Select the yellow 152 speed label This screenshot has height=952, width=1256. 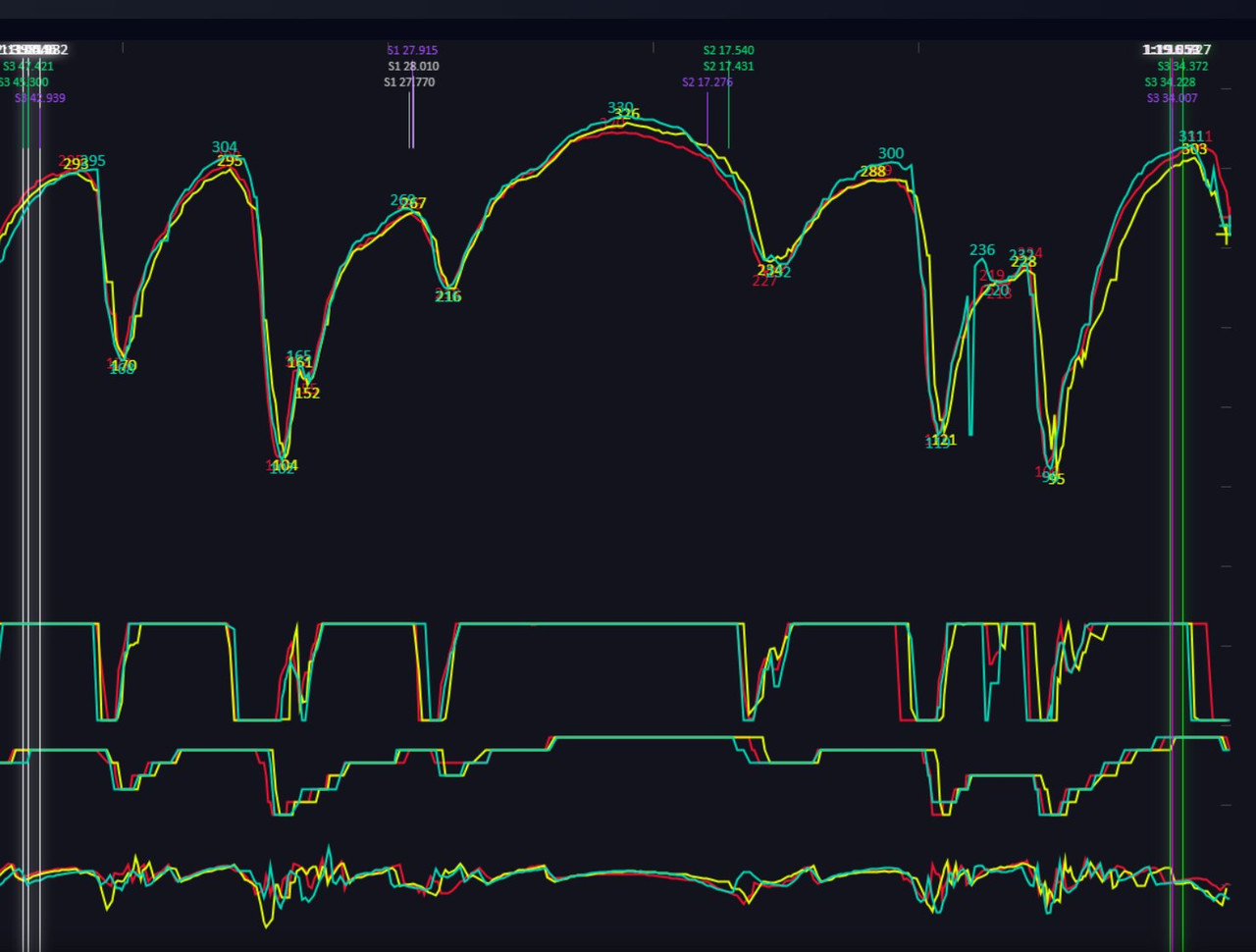(307, 393)
